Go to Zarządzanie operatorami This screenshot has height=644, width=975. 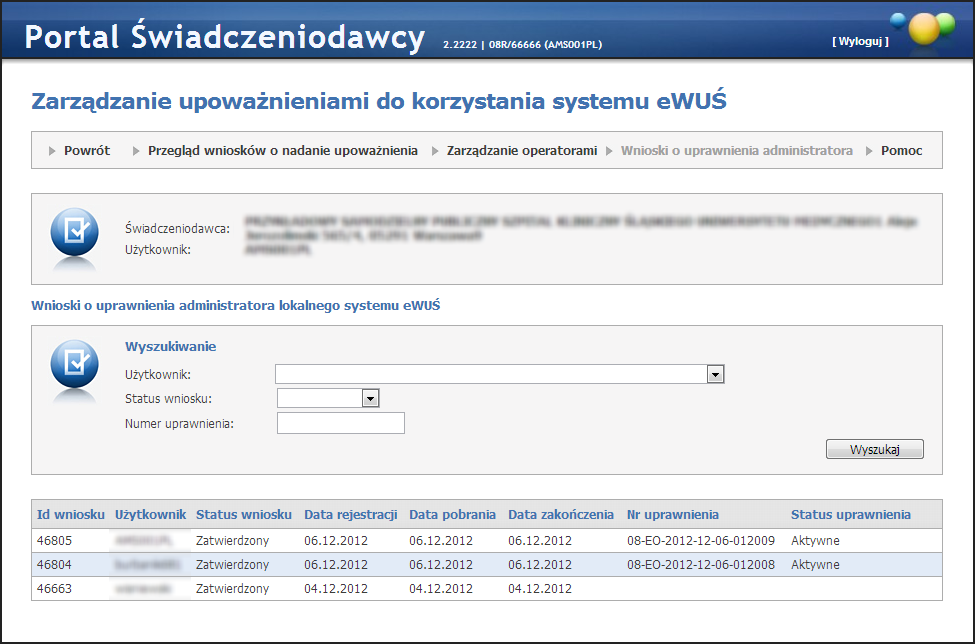click(x=521, y=151)
